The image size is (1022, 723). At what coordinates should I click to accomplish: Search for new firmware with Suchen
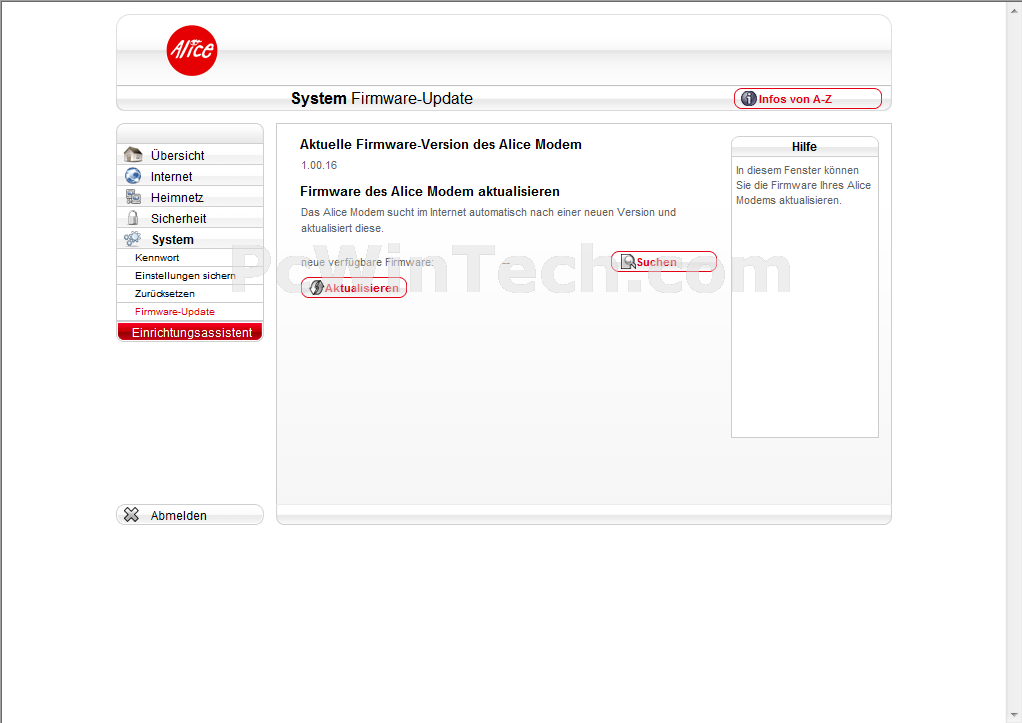click(664, 261)
